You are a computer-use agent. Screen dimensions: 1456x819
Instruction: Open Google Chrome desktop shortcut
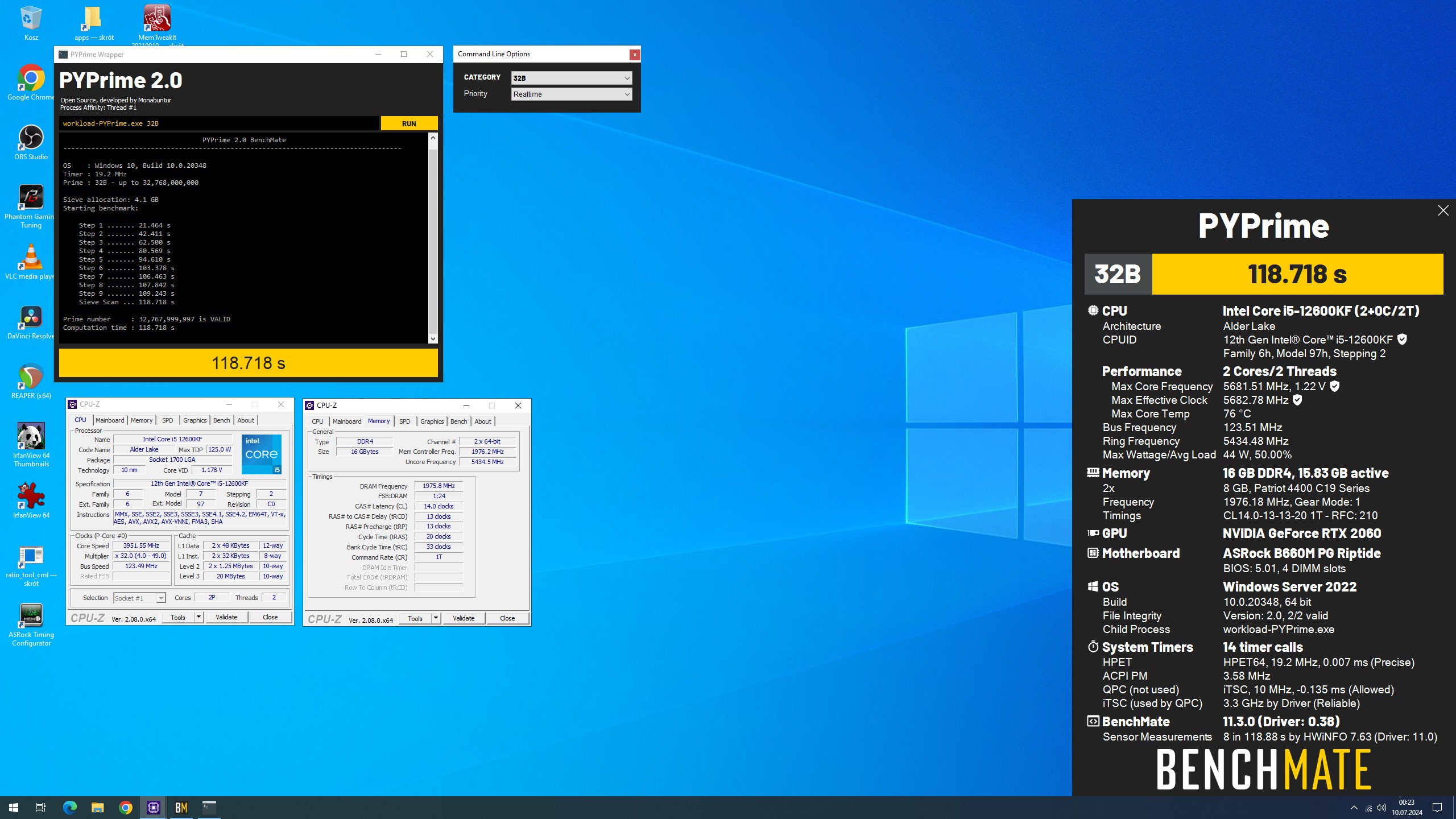pyautogui.click(x=31, y=82)
